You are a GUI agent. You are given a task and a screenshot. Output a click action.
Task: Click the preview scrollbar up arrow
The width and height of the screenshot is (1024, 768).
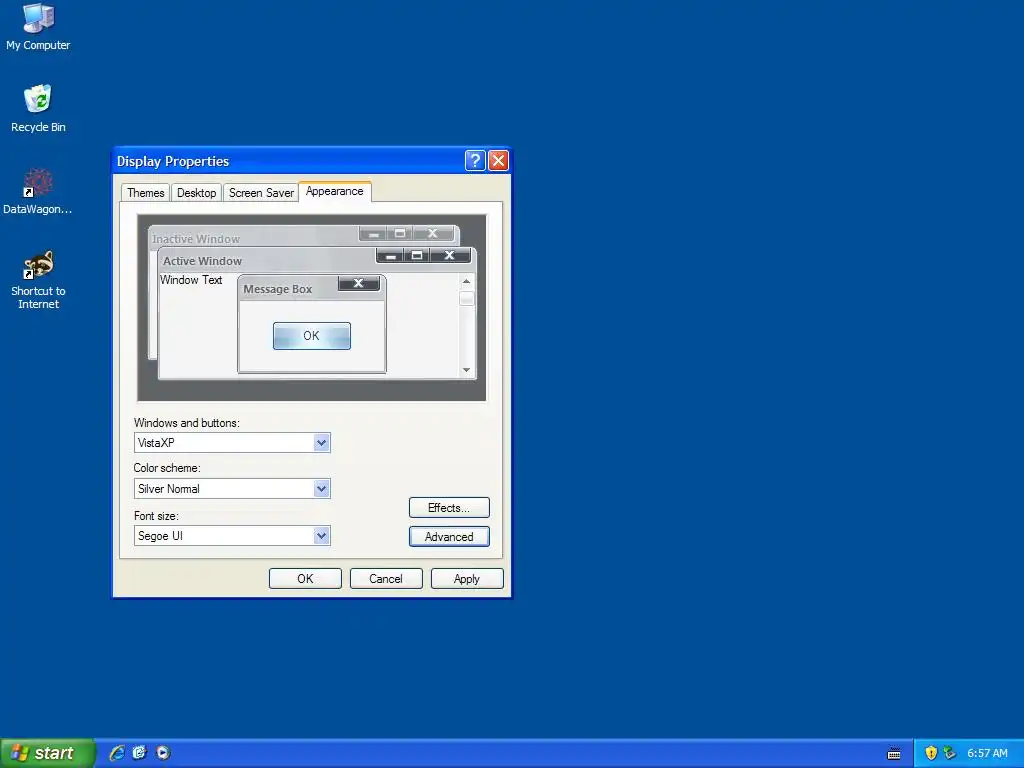point(466,281)
